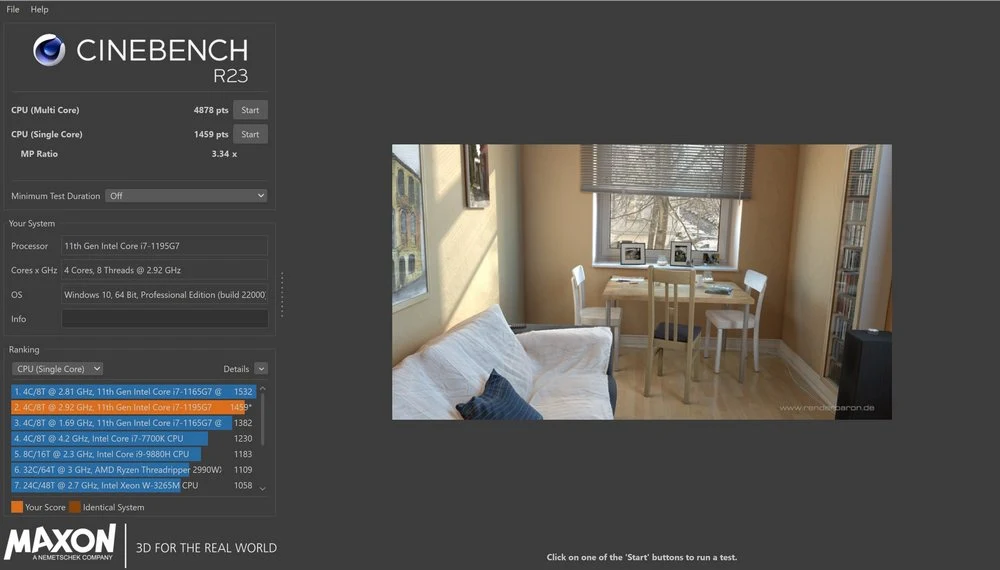The height and width of the screenshot is (570, 1000).
Task: Start the CPU Multi Core test
Action: point(250,110)
